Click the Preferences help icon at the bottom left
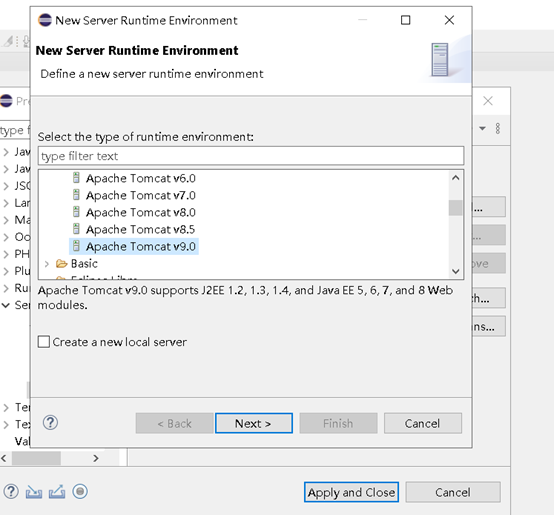 pyautogui.click(x=11, y=491)
